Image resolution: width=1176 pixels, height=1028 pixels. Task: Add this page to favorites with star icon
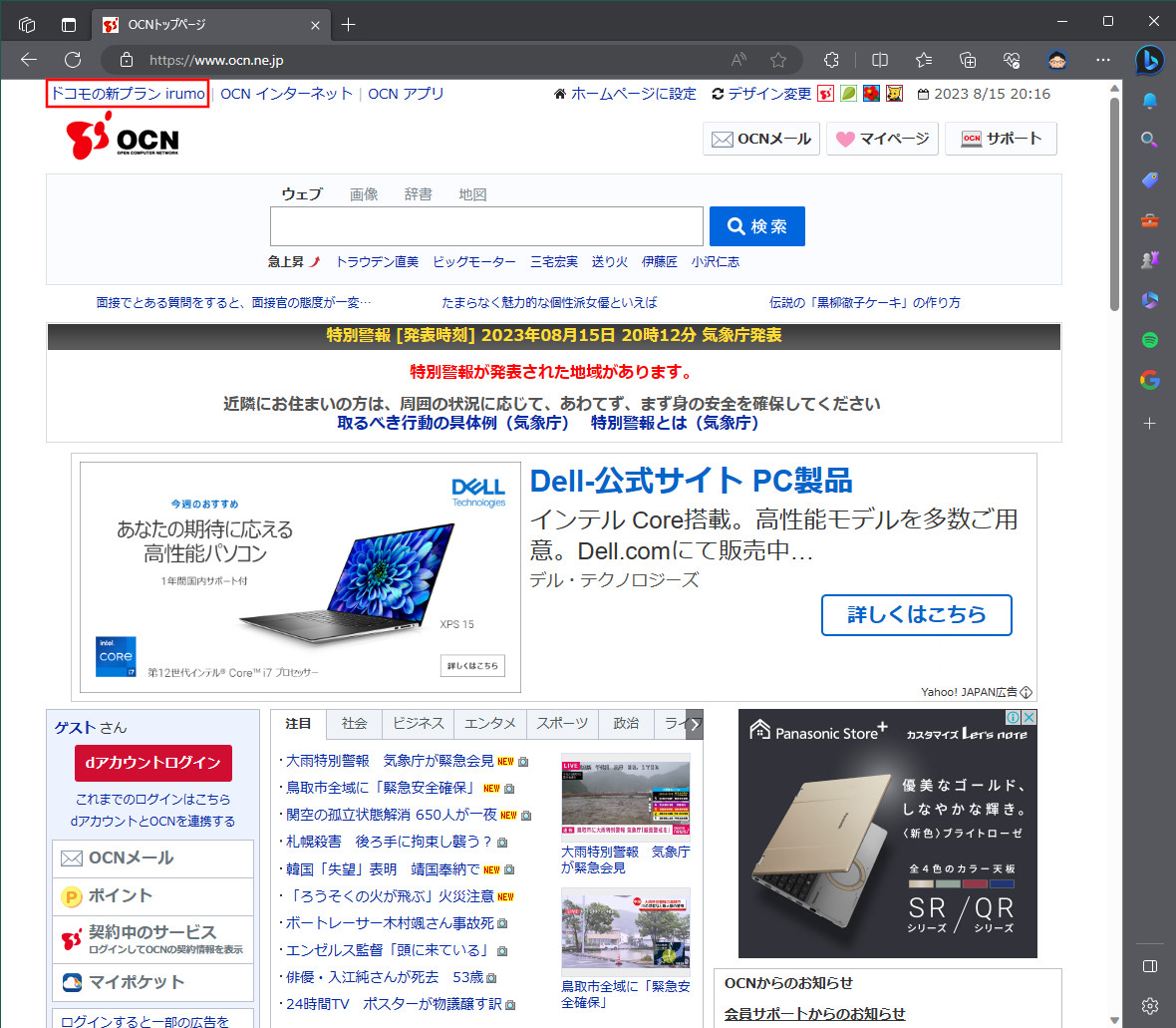tap(778, 60)
